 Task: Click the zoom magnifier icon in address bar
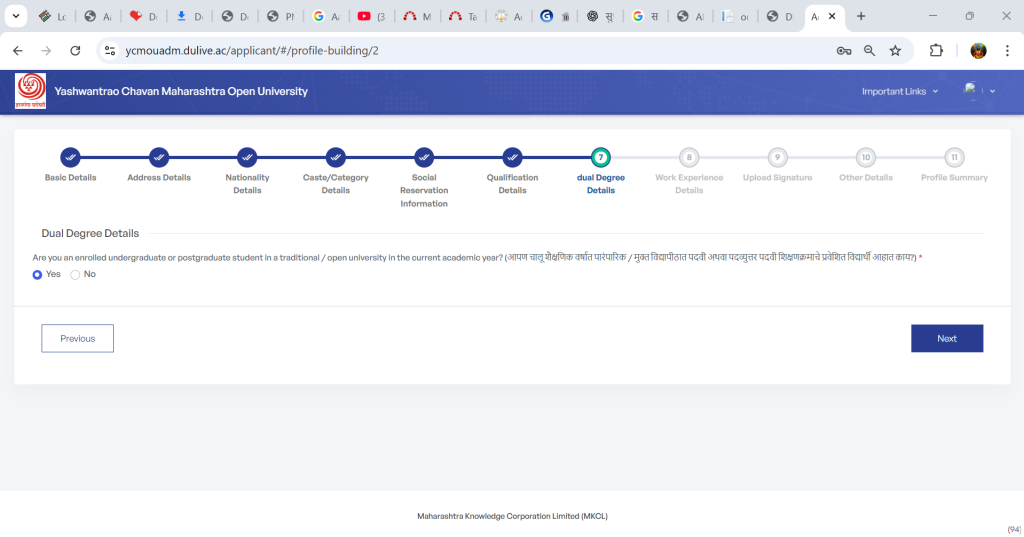(869, 50)
